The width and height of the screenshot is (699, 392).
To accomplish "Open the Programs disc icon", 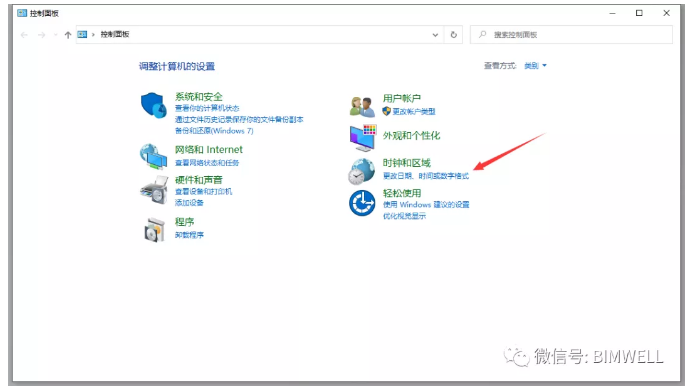I will [x=154, y=230].
